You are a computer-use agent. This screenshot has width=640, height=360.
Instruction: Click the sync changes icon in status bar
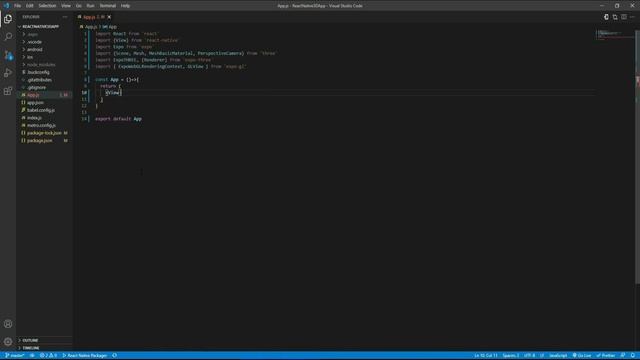[x=32, y=356]
